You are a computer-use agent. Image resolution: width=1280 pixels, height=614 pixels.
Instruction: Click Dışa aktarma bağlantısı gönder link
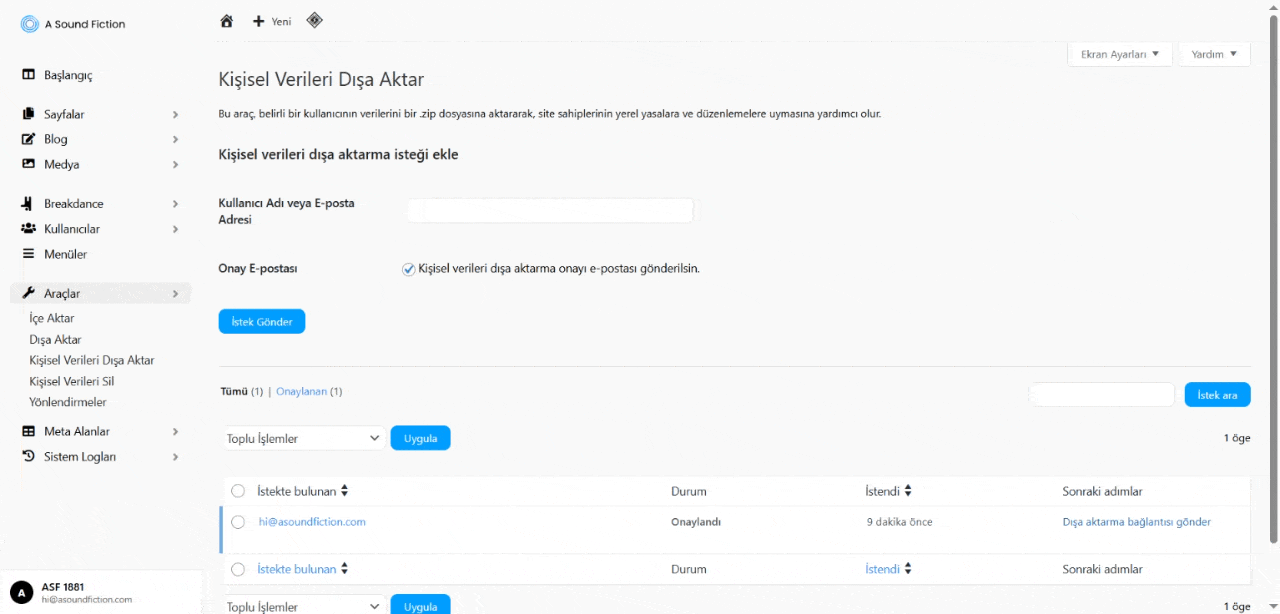(x=1136, y=522)
